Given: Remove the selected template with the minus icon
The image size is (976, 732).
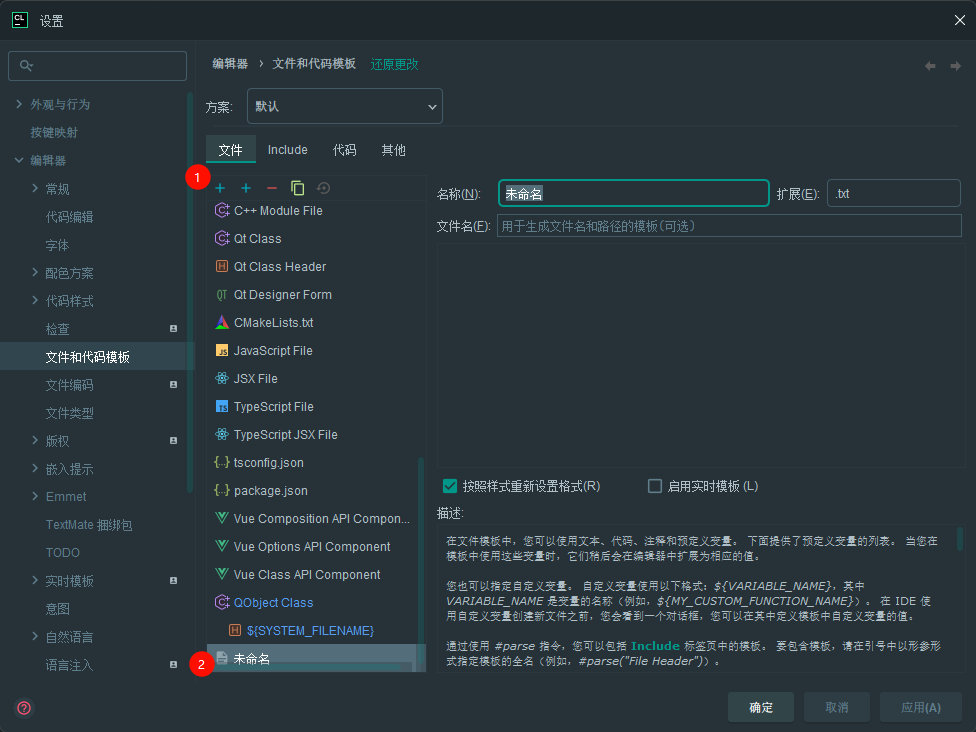Looking at the screenshot, I should coord(271,188).
